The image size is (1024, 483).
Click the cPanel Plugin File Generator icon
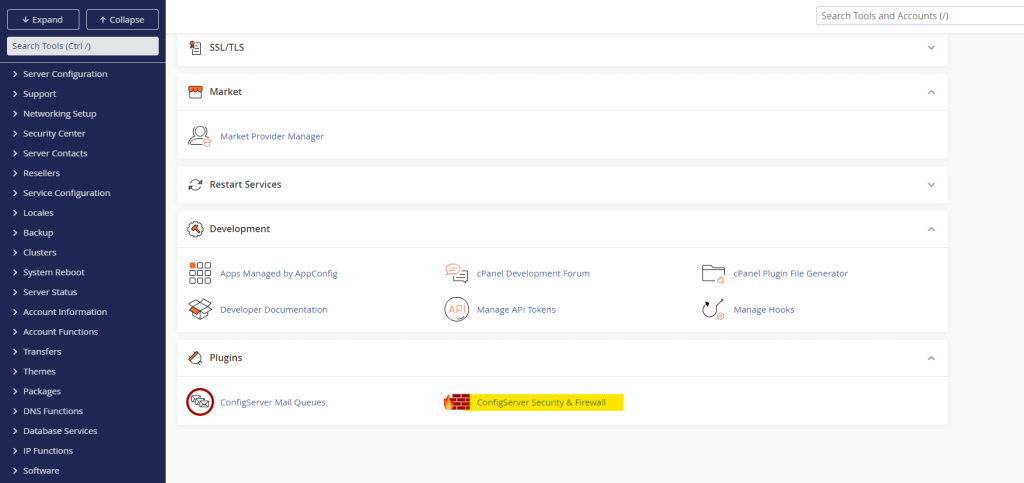(713, 273)
